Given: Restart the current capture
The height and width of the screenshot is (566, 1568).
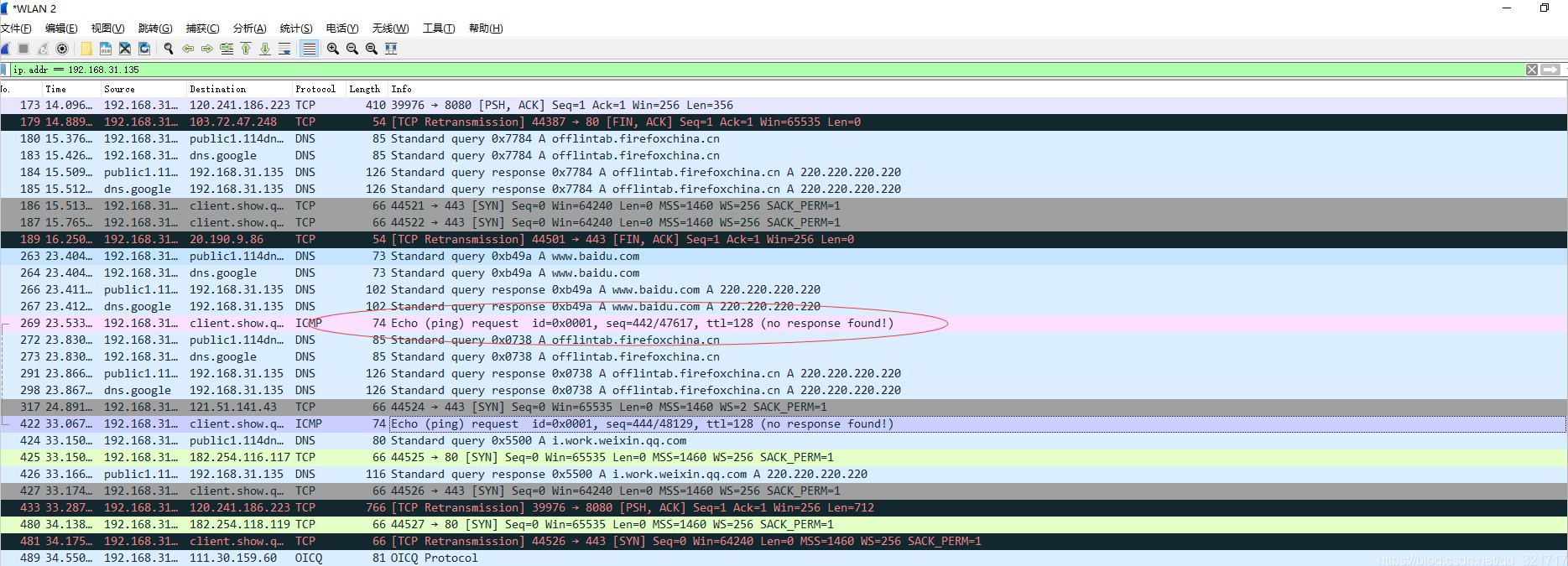Looking at the screenshot, I should point(43,49).
